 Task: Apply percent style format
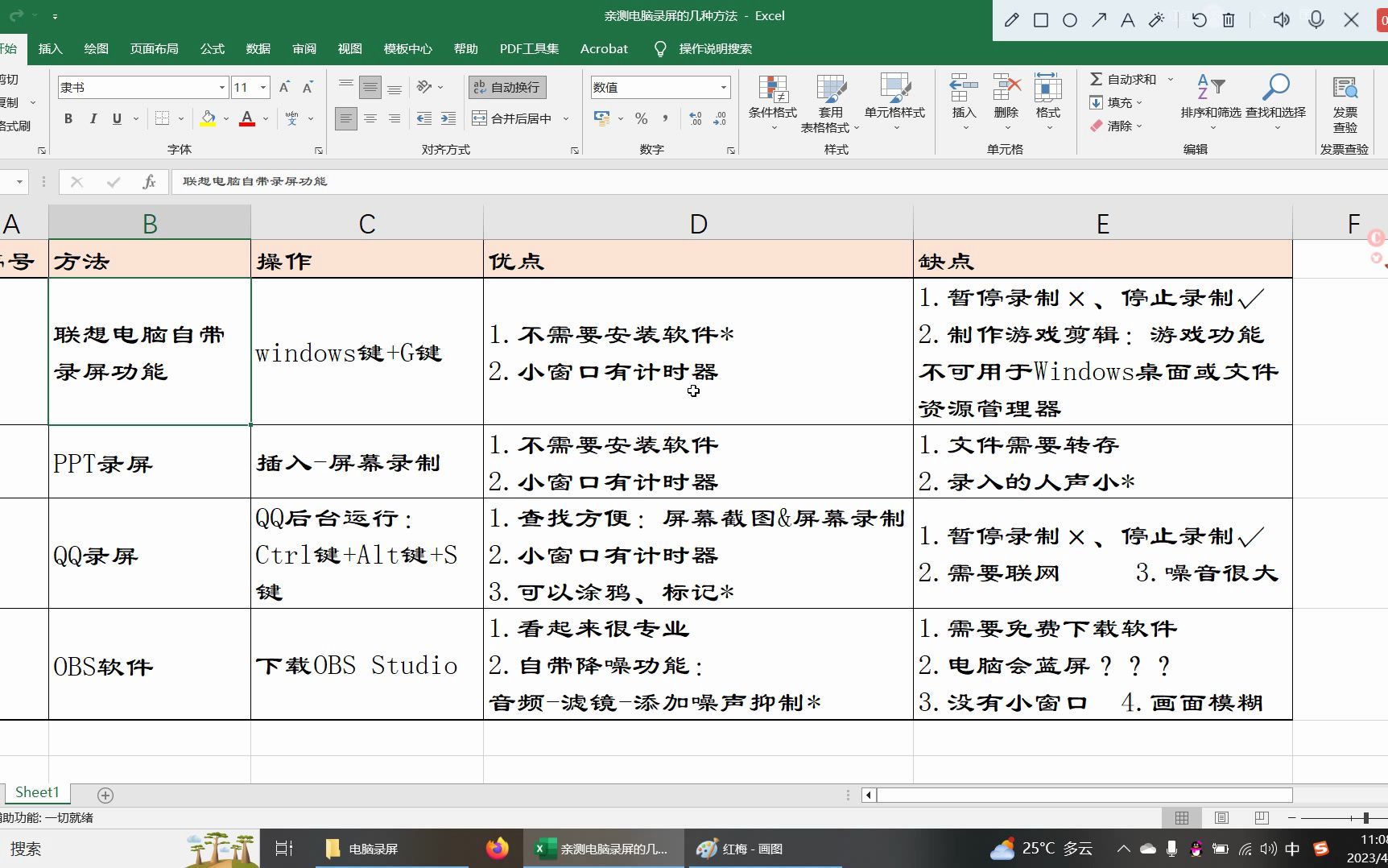(x=641, y=118)
